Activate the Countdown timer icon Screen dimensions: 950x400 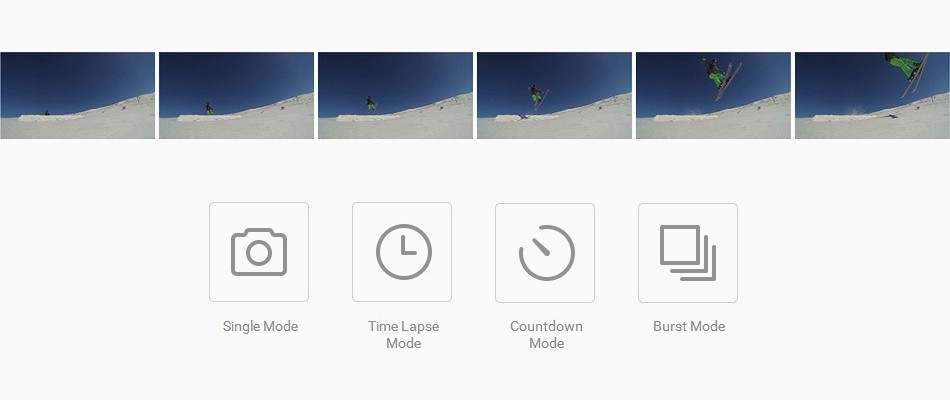pos(545,253)
